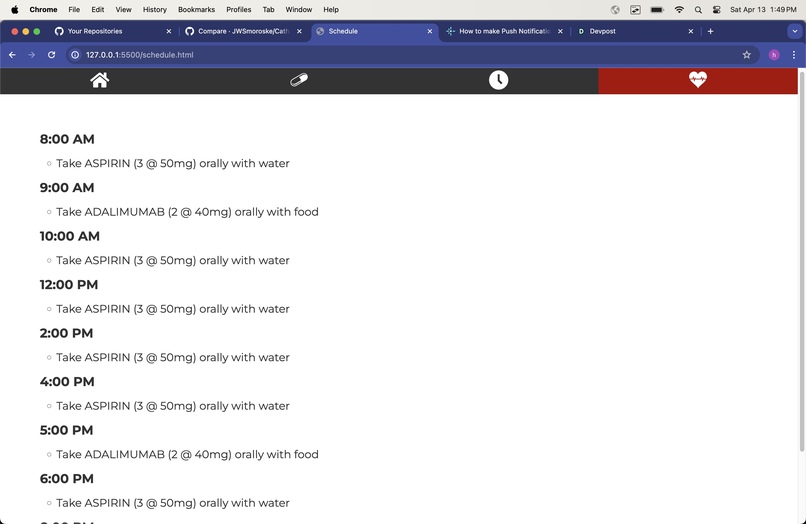
Task: Open the Apple menu
Action: [14, 9]
